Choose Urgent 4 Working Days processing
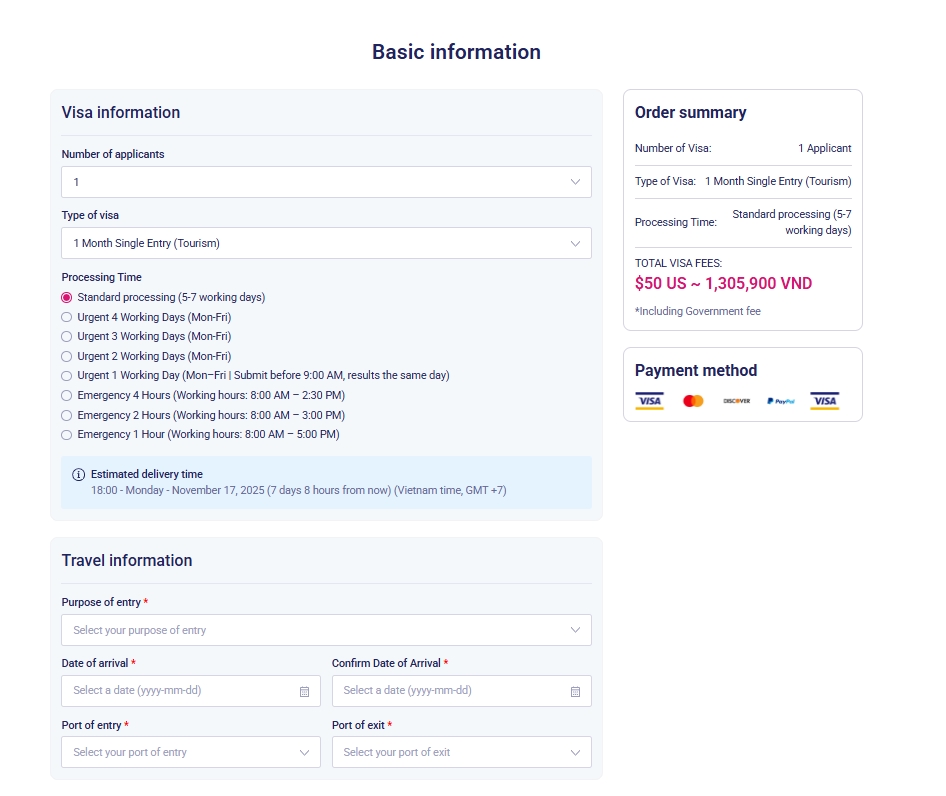The height and width of the screenshot is (796, 946). pos(66,317)
